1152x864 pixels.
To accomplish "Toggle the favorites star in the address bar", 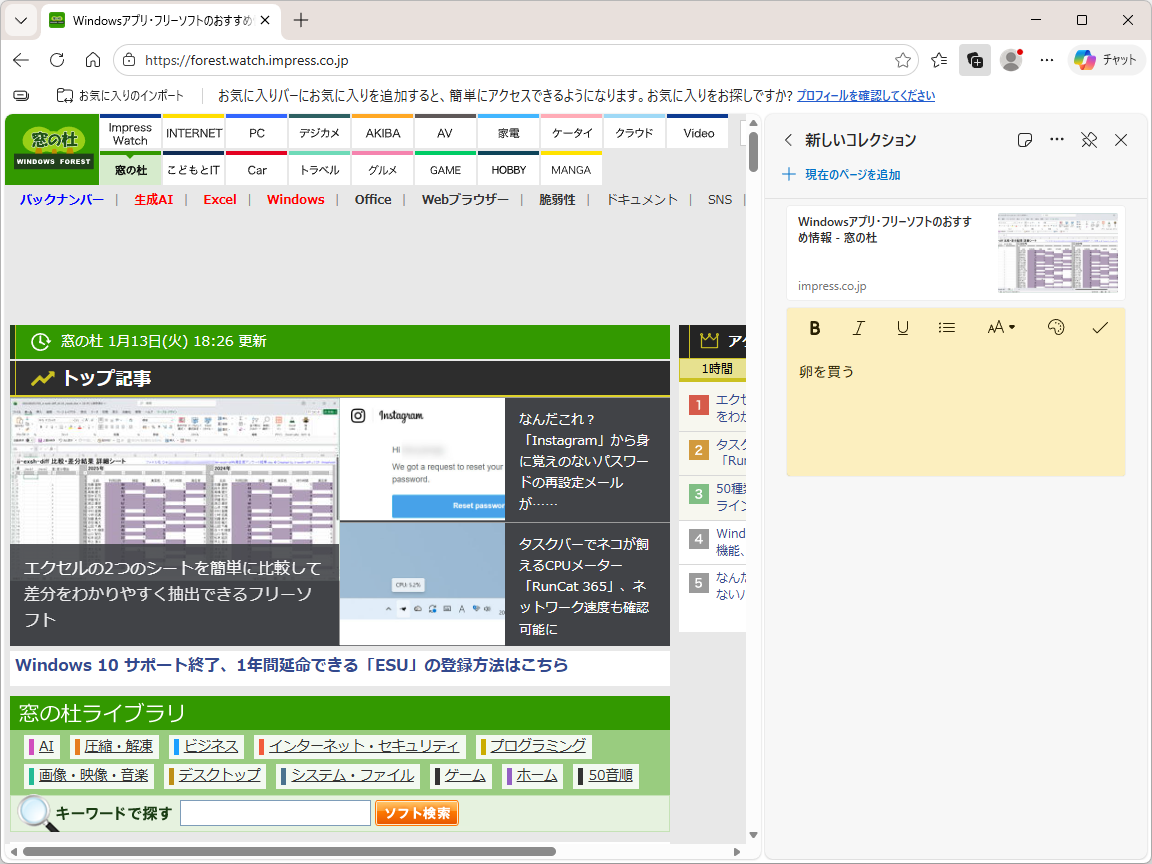I will 903,60.
